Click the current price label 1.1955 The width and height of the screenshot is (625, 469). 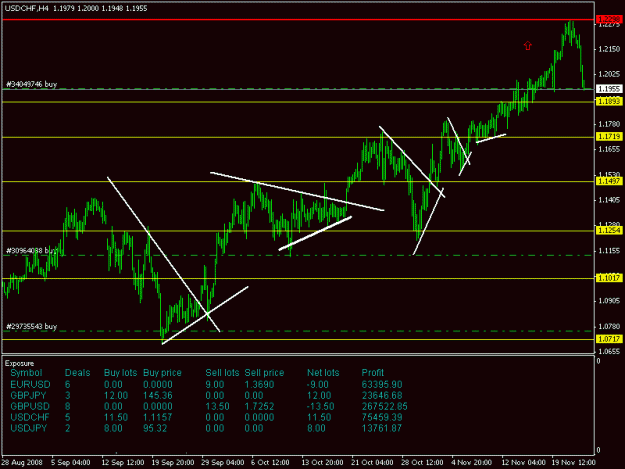tap(609, 88)
